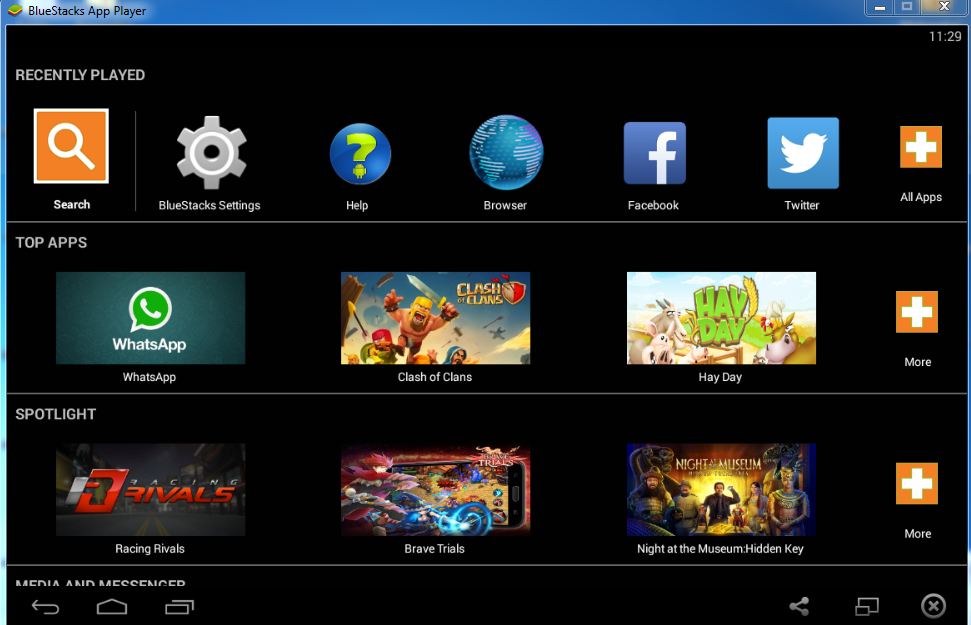Screen dimensions: 971x625
Task: Click the Hay Day caption
Action: point(720,377)
